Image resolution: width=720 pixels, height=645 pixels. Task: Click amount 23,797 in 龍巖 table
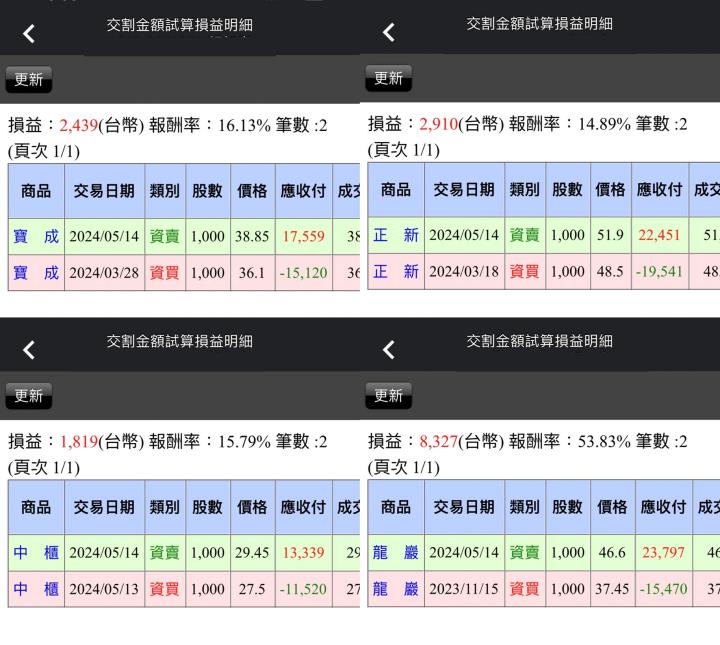[664, 552]
